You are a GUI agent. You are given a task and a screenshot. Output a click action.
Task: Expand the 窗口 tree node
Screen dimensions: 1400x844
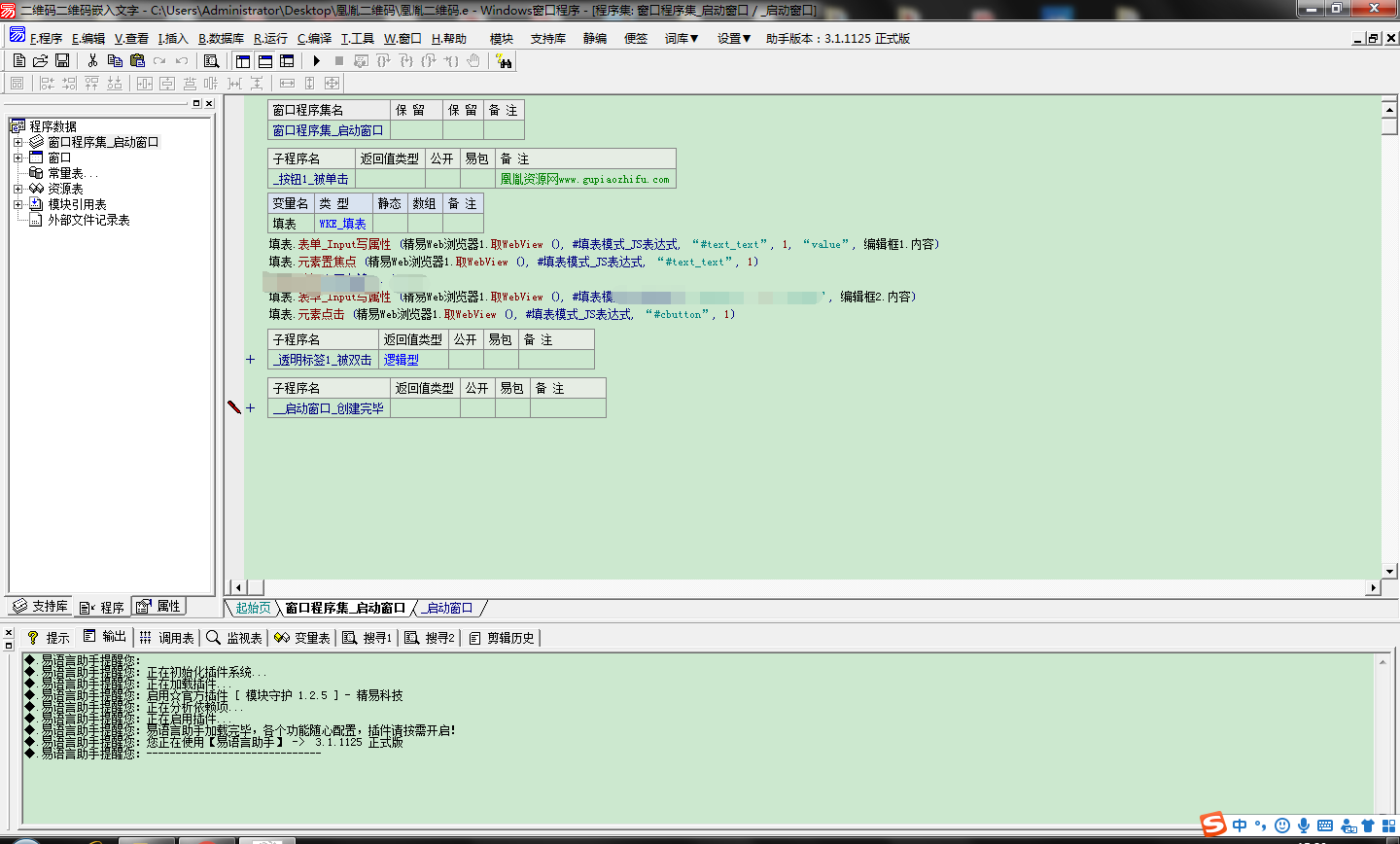coord(17,158)
